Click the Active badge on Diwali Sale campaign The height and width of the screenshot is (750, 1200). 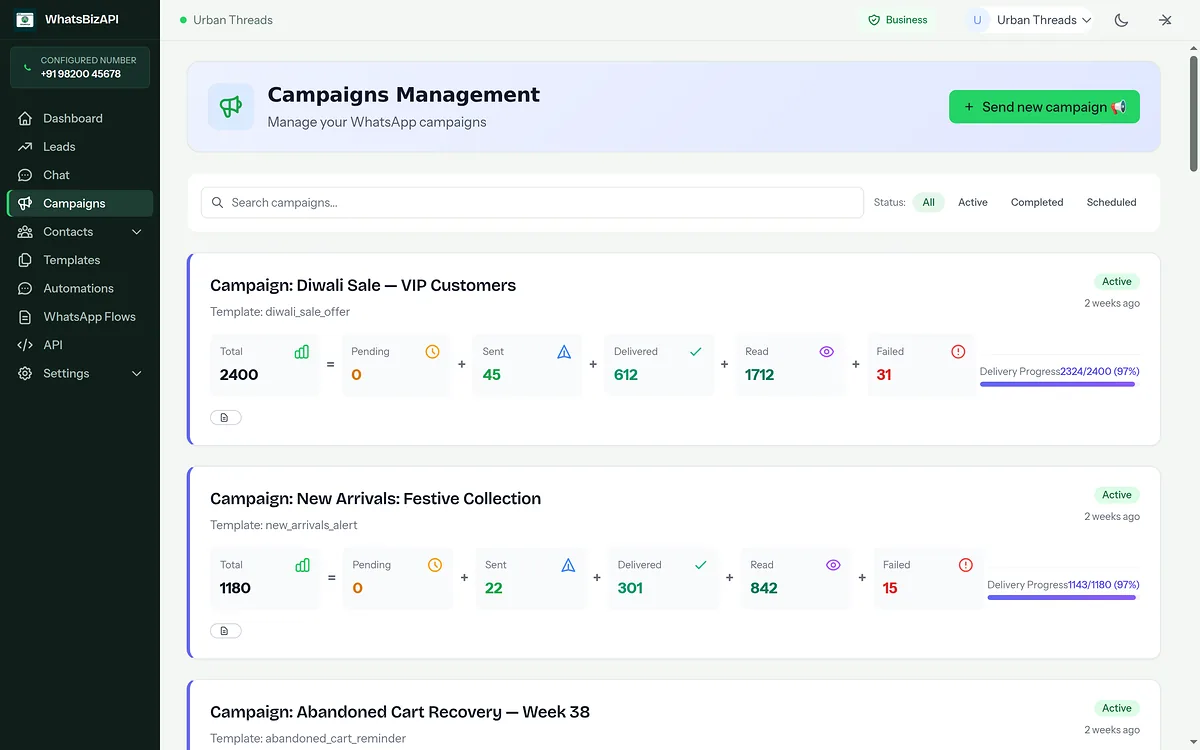1117,281
